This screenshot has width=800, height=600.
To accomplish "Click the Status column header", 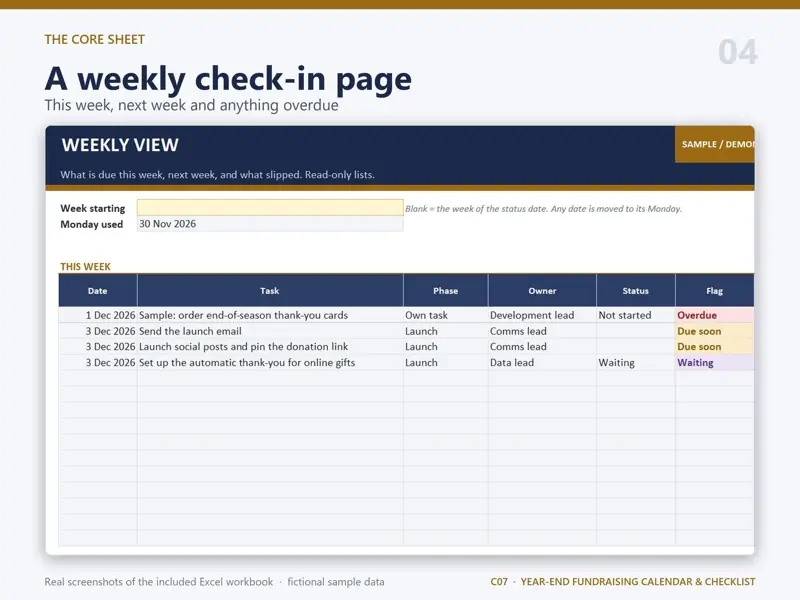I will (x=636, y=291).
